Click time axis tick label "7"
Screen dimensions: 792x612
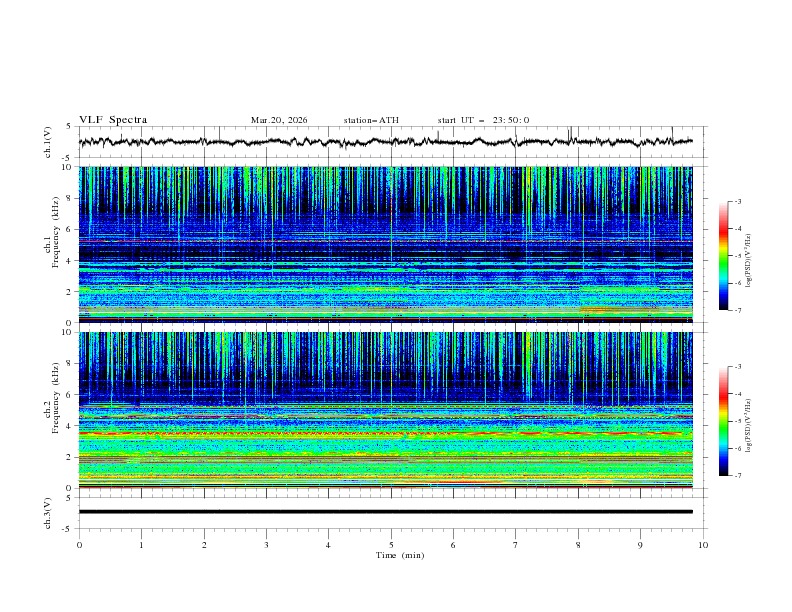pos(516,545)
